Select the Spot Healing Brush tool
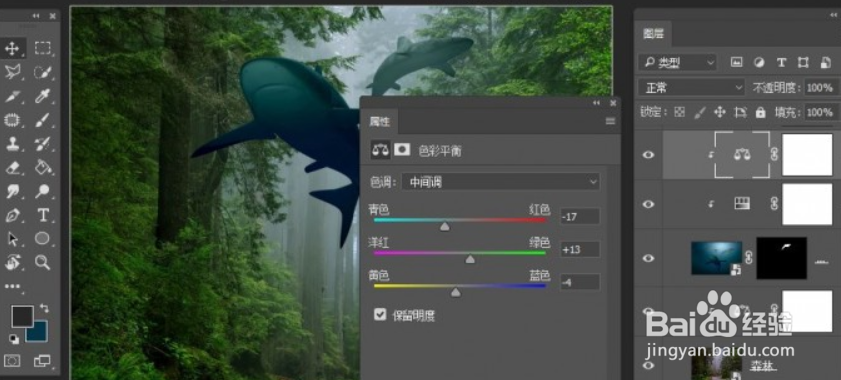841x380 pixels. pos(12,119)
